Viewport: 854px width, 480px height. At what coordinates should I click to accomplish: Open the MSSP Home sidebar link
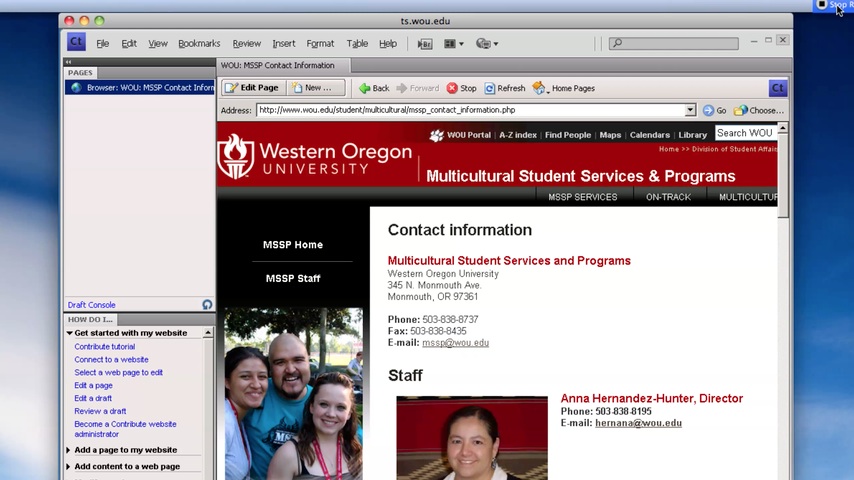[x=293, y=245]
